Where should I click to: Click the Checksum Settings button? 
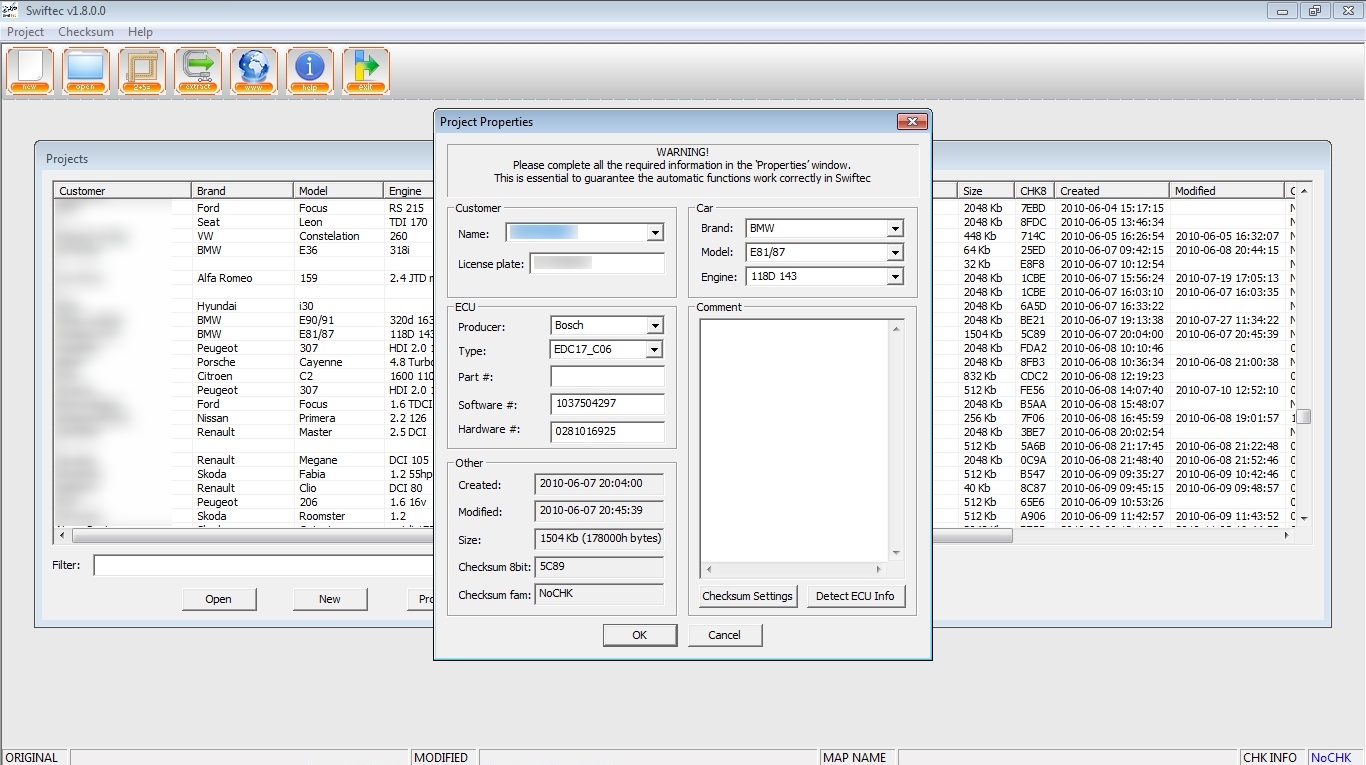pyautogui.click(x=747, y=596)
